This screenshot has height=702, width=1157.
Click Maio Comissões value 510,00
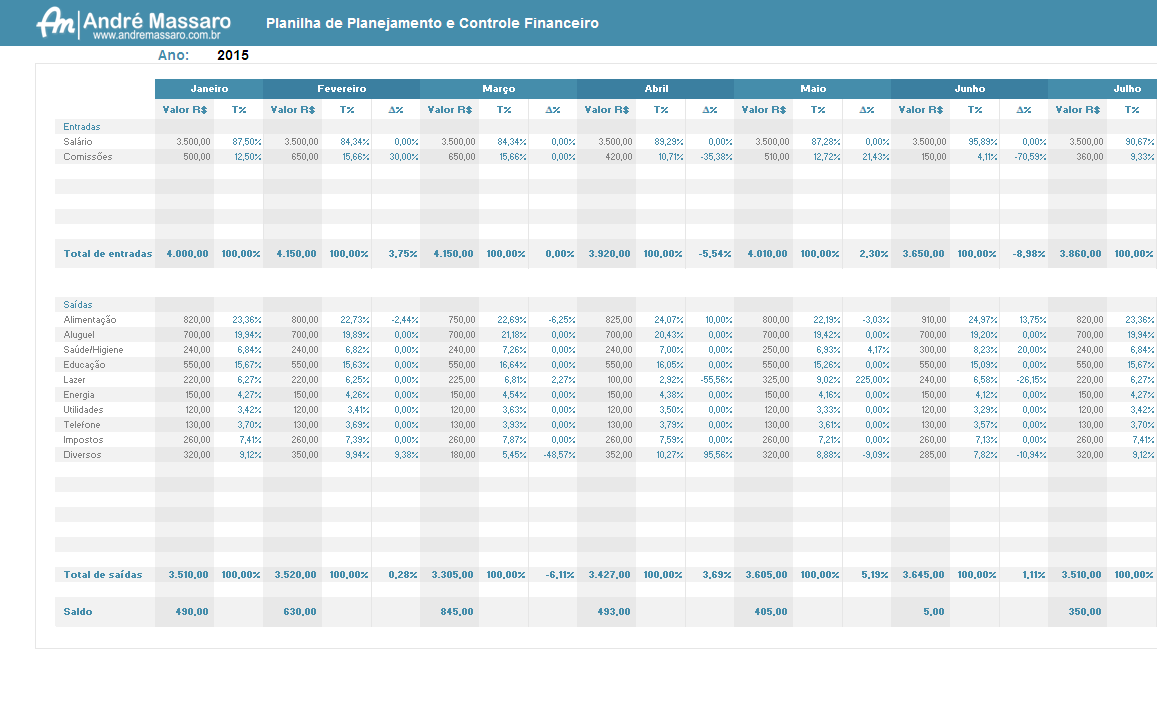click(776, 156)
